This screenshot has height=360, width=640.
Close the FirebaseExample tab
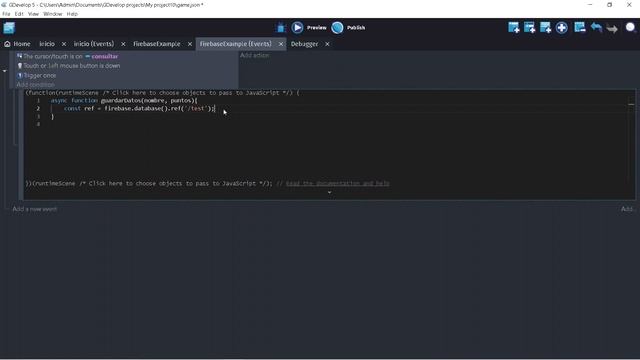tap(190, 44)
